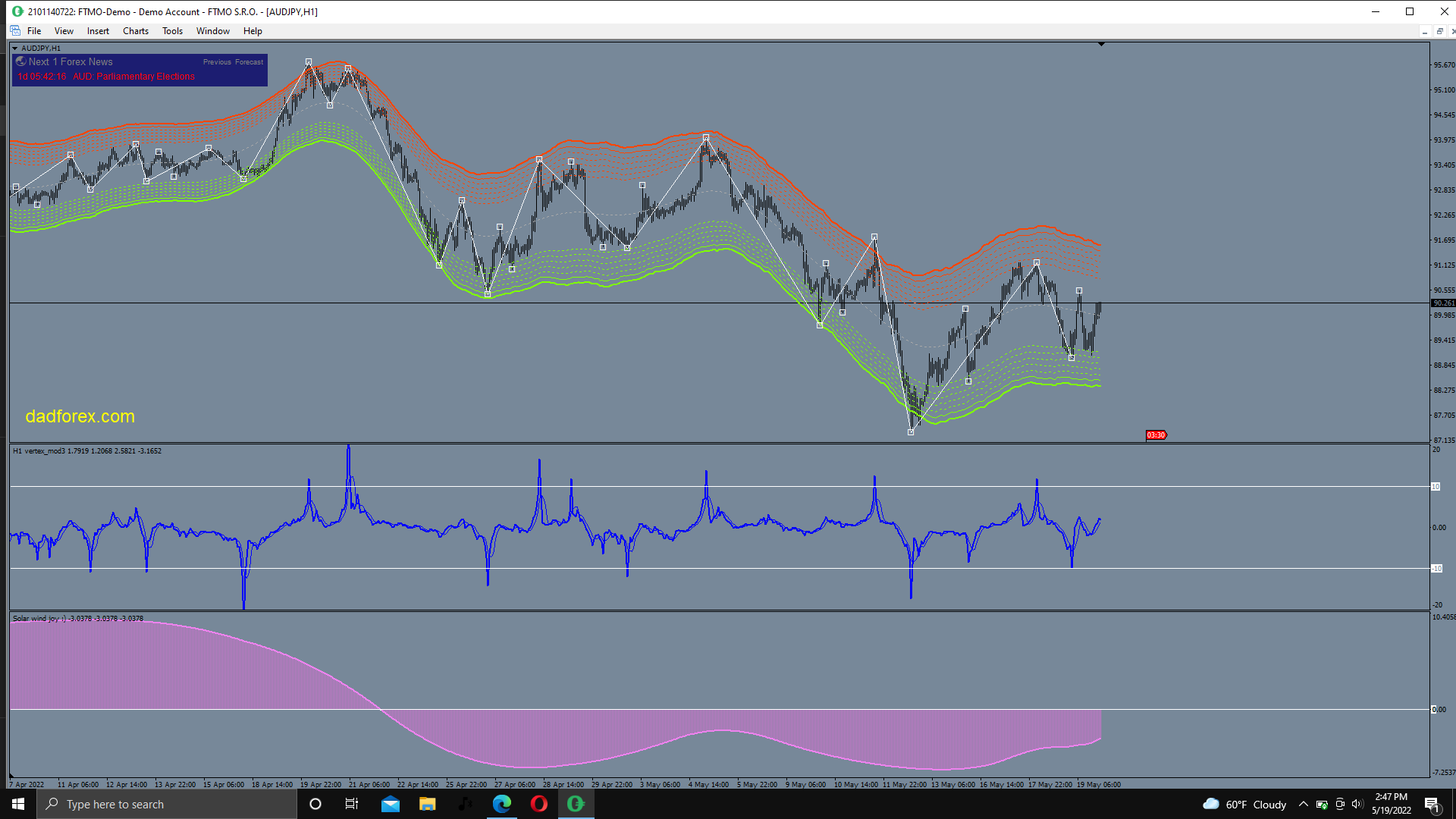
Task: Open Microsoft Edge from the taskbar
Action: click(501, 804)
